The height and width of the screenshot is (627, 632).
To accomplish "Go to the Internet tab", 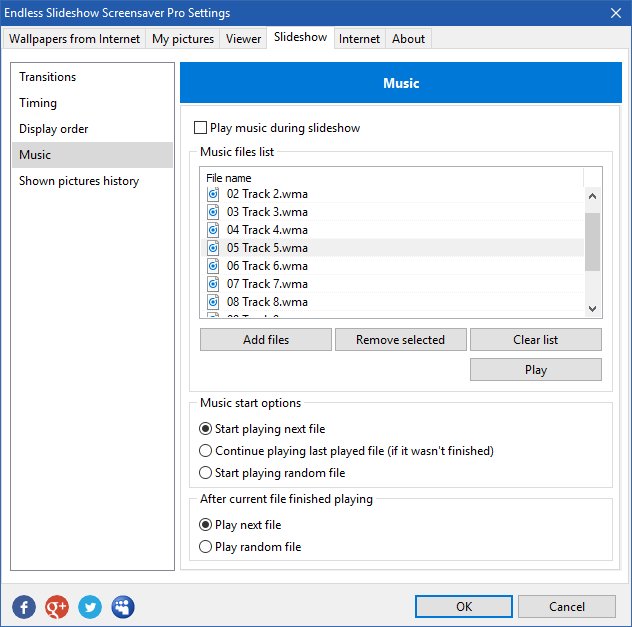I will click(359, 39).
